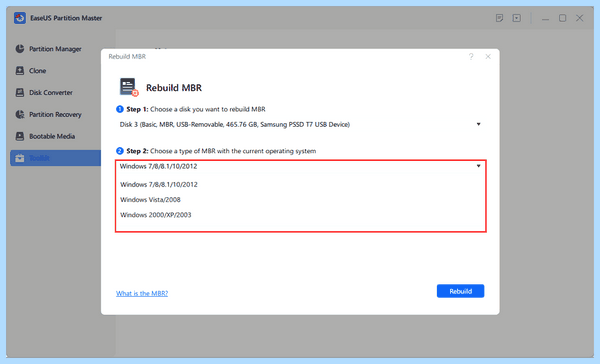Open the 'What is the MBR?' link
Image resolution: width=600 pixels, height=364 pixels.
[142, 293]
